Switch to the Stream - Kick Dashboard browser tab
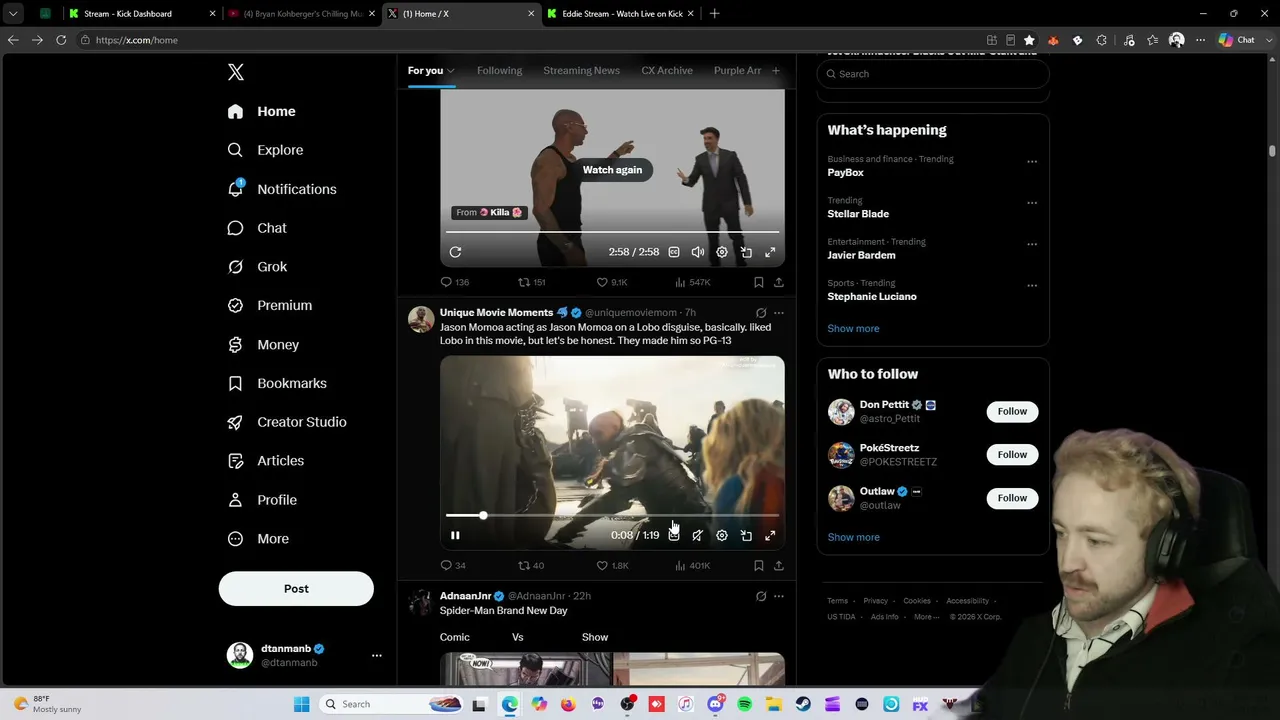 (x=143, y=14)
